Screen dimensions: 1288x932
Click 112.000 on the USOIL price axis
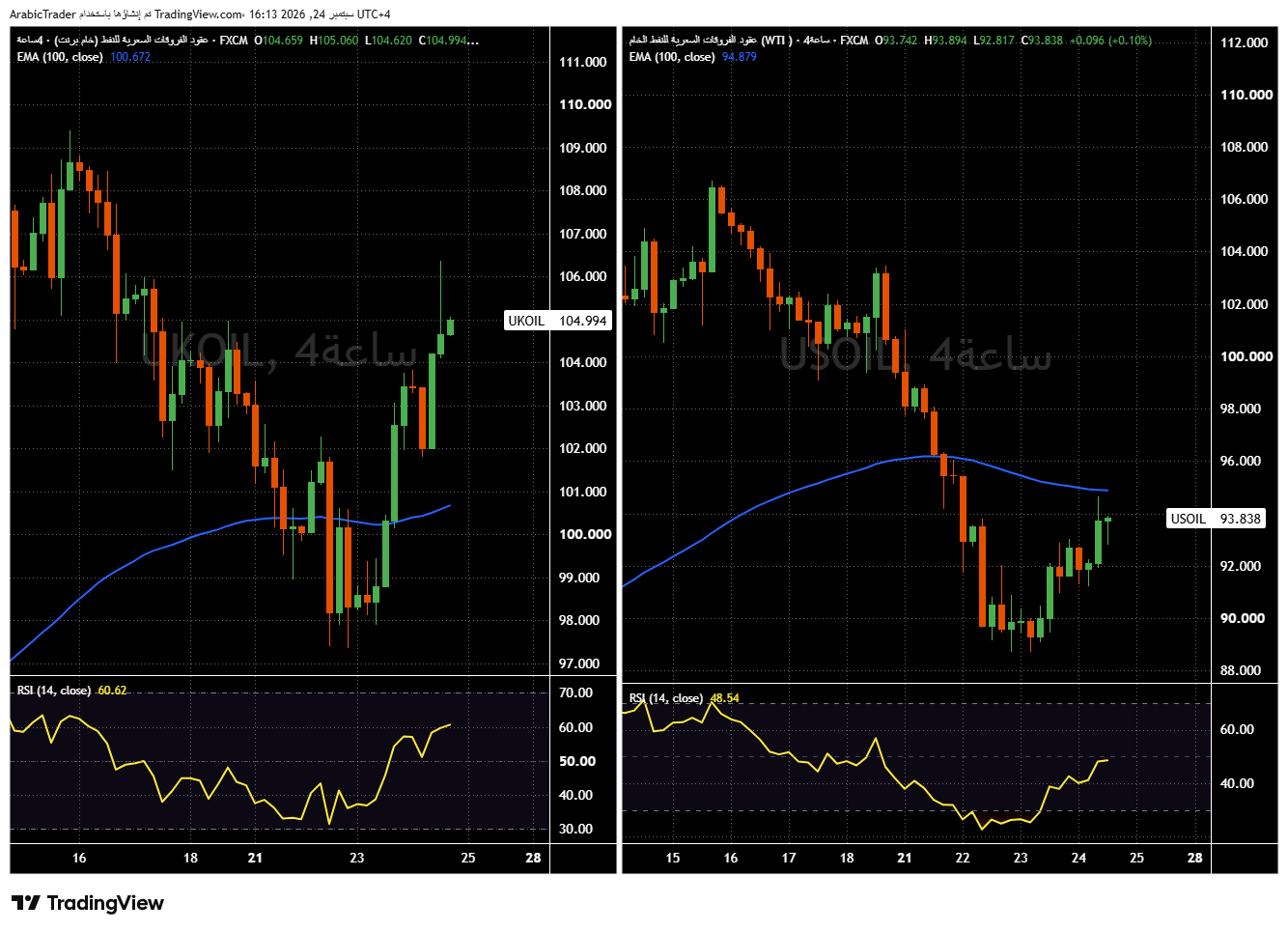click(1245, 42)
